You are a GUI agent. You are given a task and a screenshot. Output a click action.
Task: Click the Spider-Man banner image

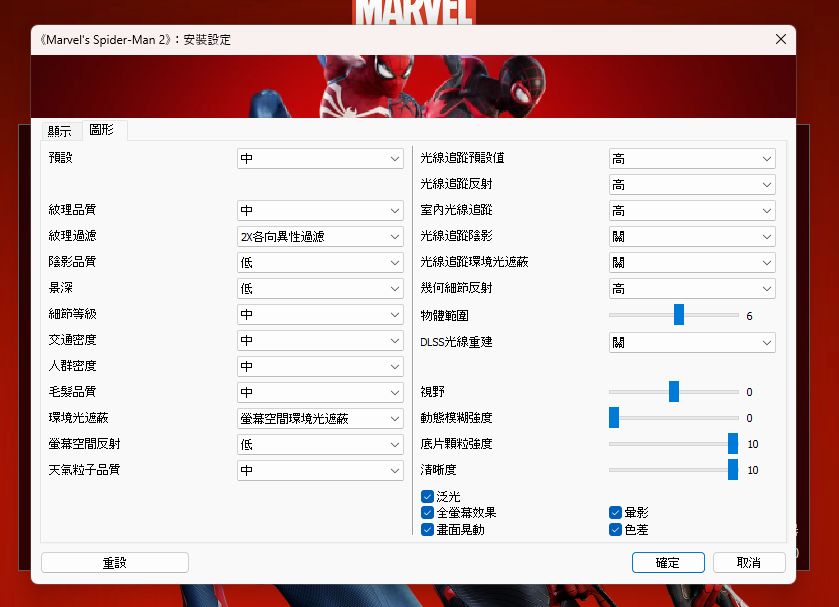[x=413, y=86]
